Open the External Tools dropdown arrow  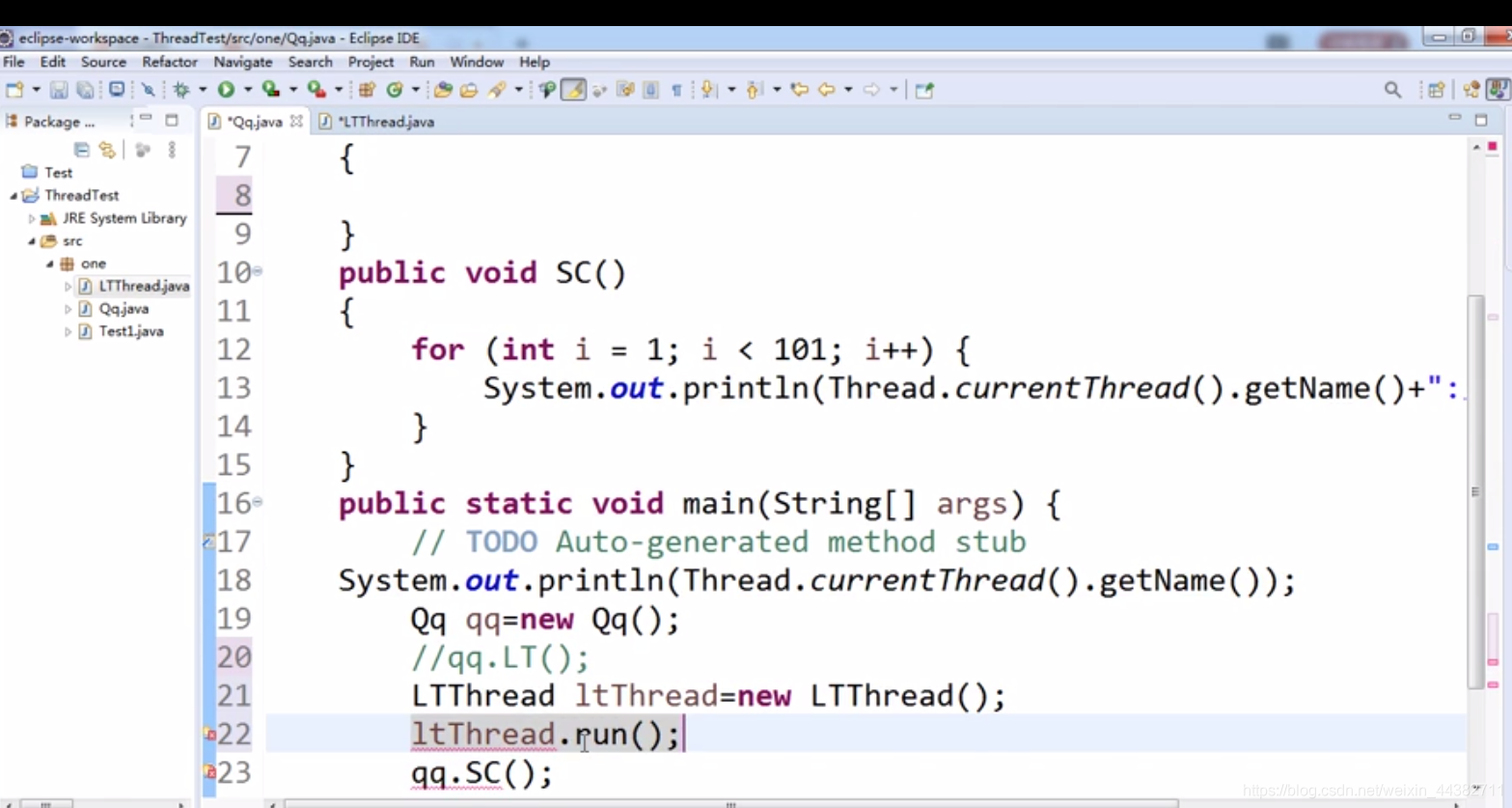click(339, 90)
